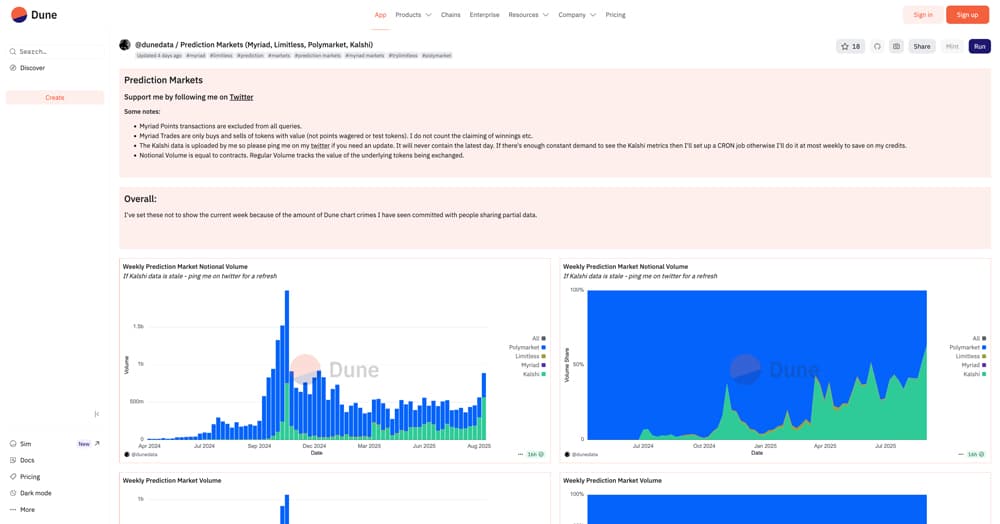
Task: Open the three-dot menu under the bar chart
Action: (520, 455)
